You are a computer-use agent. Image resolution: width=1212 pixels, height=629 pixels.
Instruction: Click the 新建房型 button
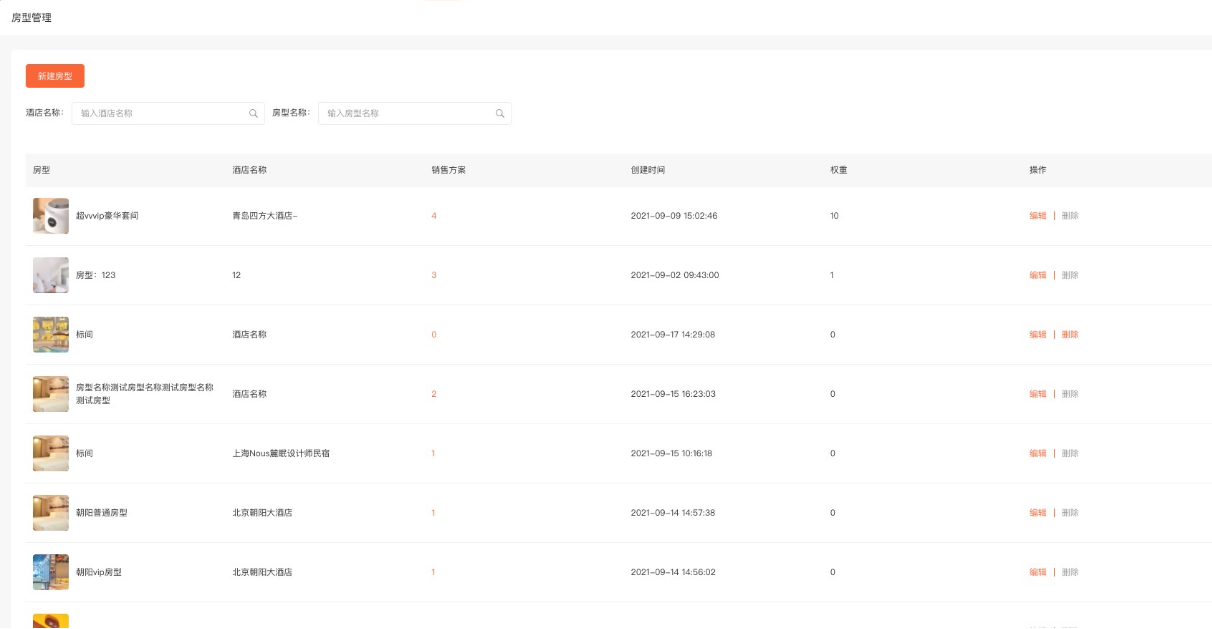55,76
